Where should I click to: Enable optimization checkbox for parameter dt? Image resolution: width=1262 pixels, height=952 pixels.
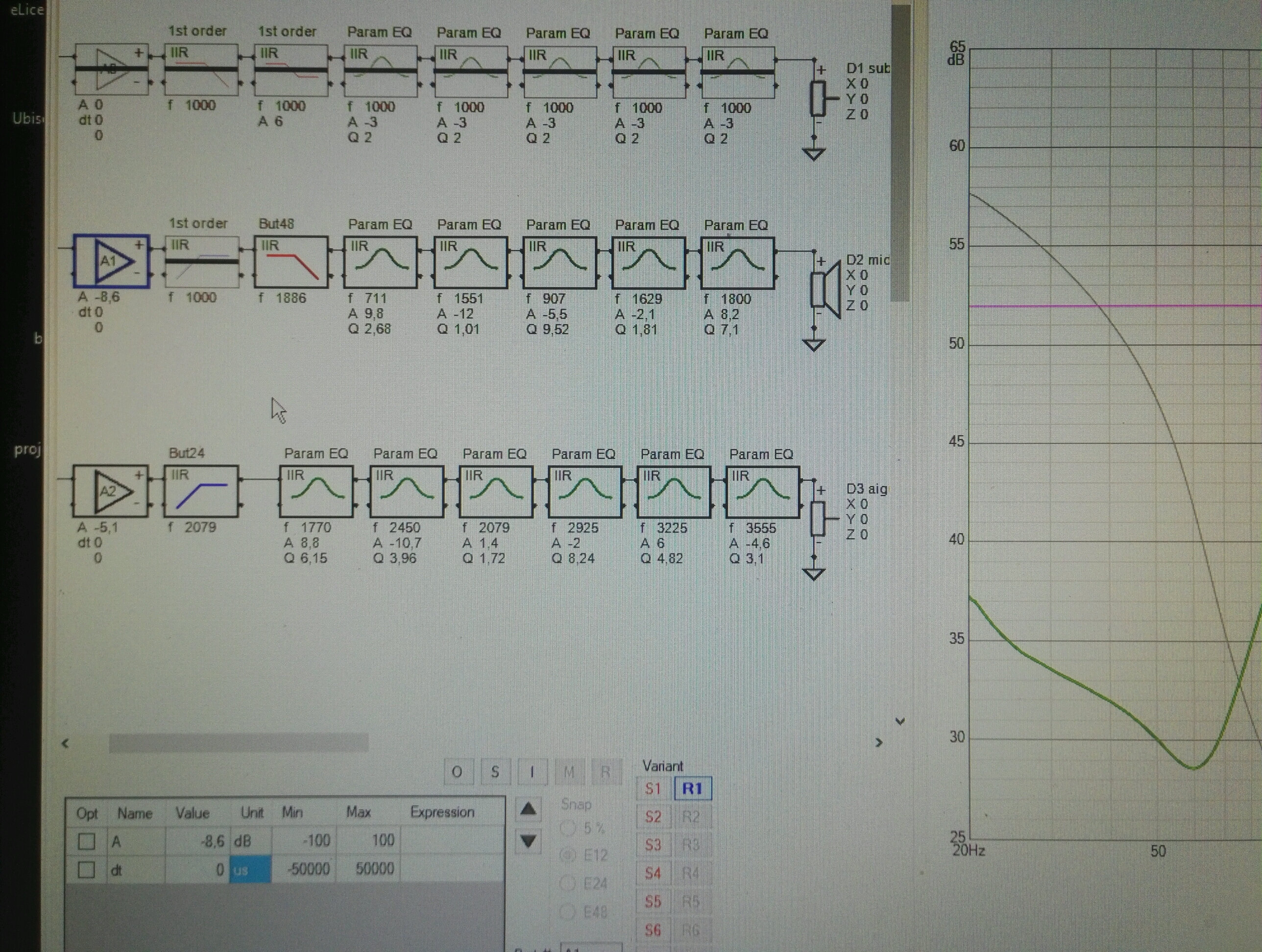tap(87, 870)
